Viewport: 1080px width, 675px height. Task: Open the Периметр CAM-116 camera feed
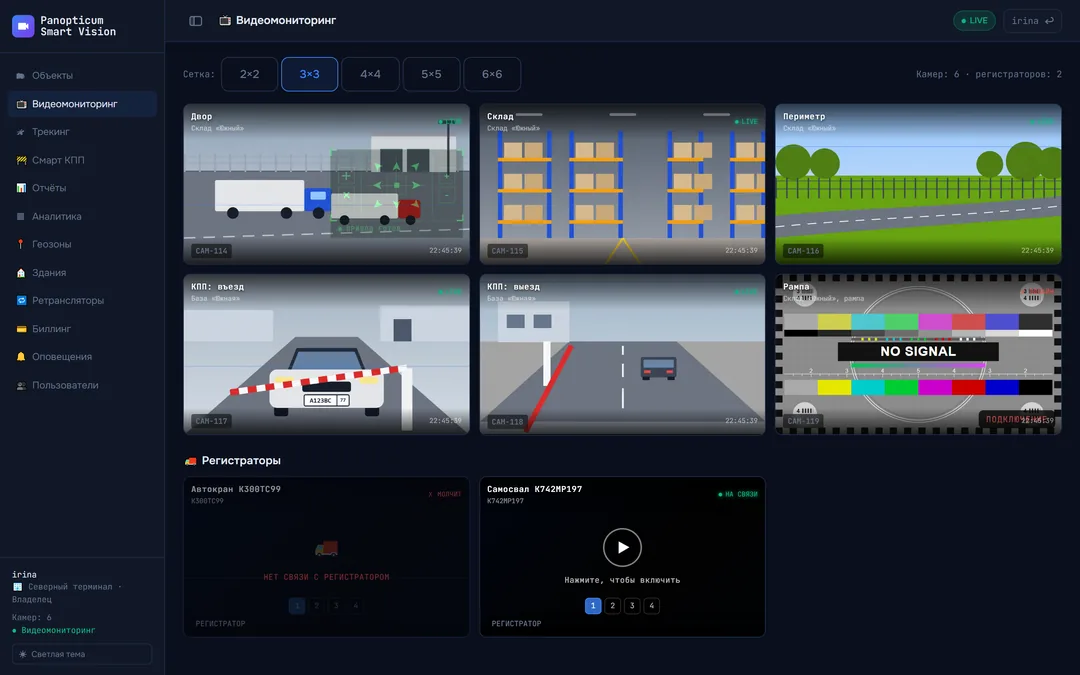(918, 184)
